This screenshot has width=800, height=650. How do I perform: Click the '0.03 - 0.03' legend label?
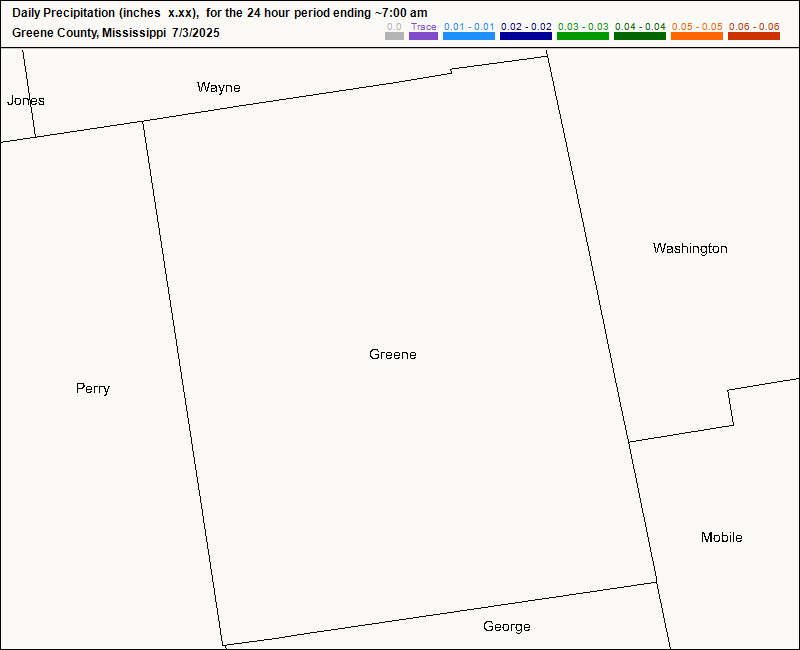(583, 27)
